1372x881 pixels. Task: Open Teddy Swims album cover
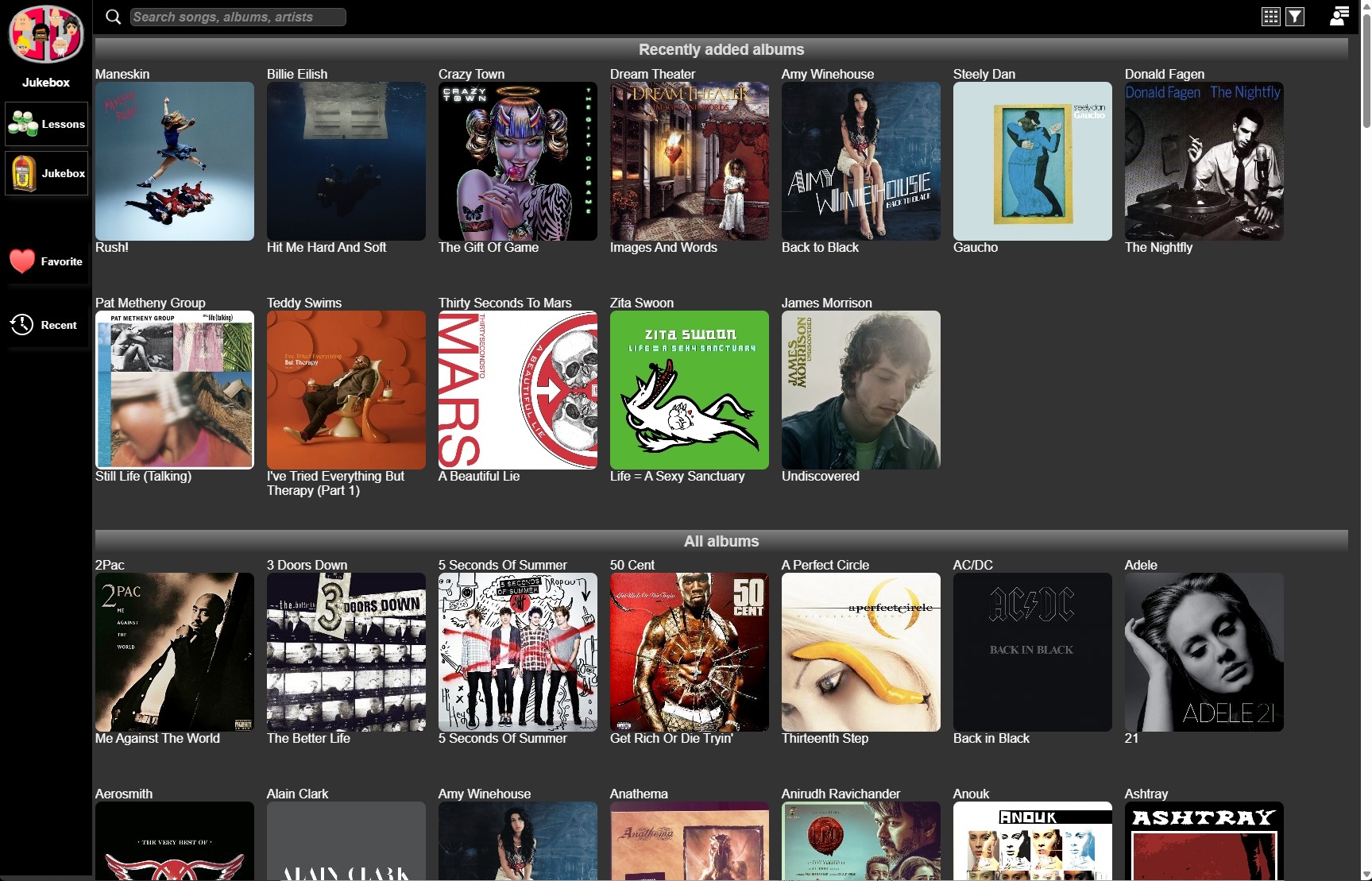(x=346, y=390)
